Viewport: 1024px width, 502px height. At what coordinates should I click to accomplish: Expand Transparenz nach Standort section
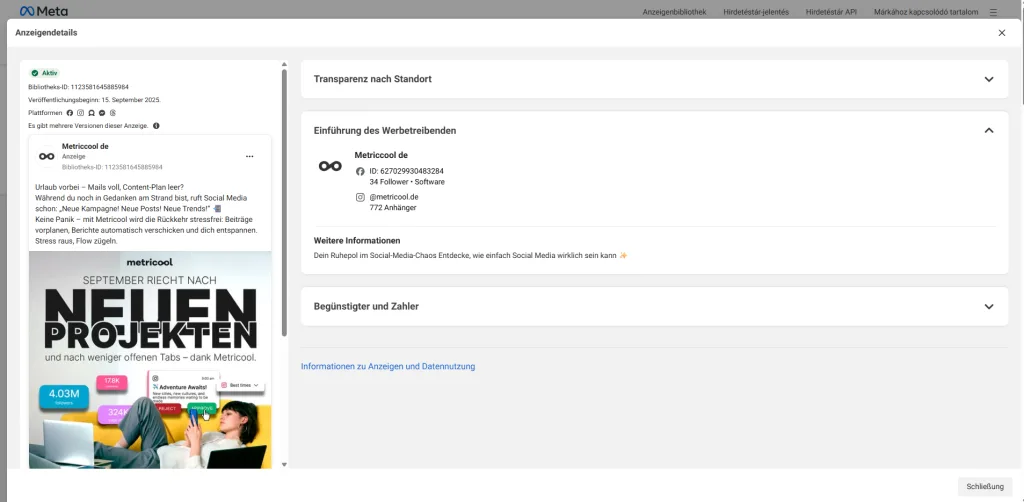pyautogui.click(x=988, y=79)
